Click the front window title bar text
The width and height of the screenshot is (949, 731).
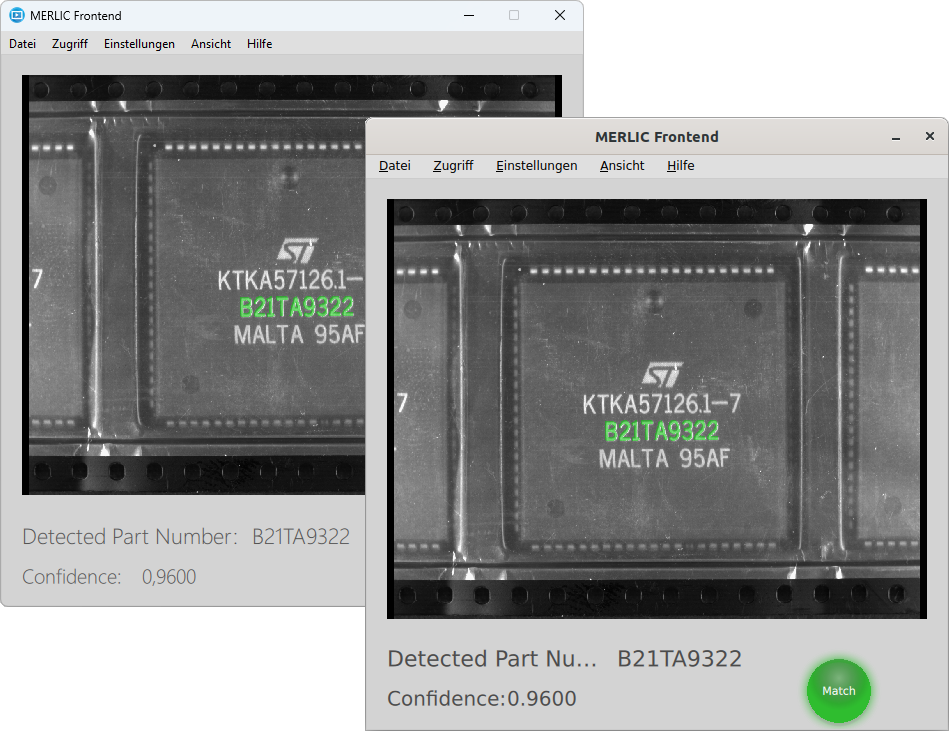pos(656,137)
